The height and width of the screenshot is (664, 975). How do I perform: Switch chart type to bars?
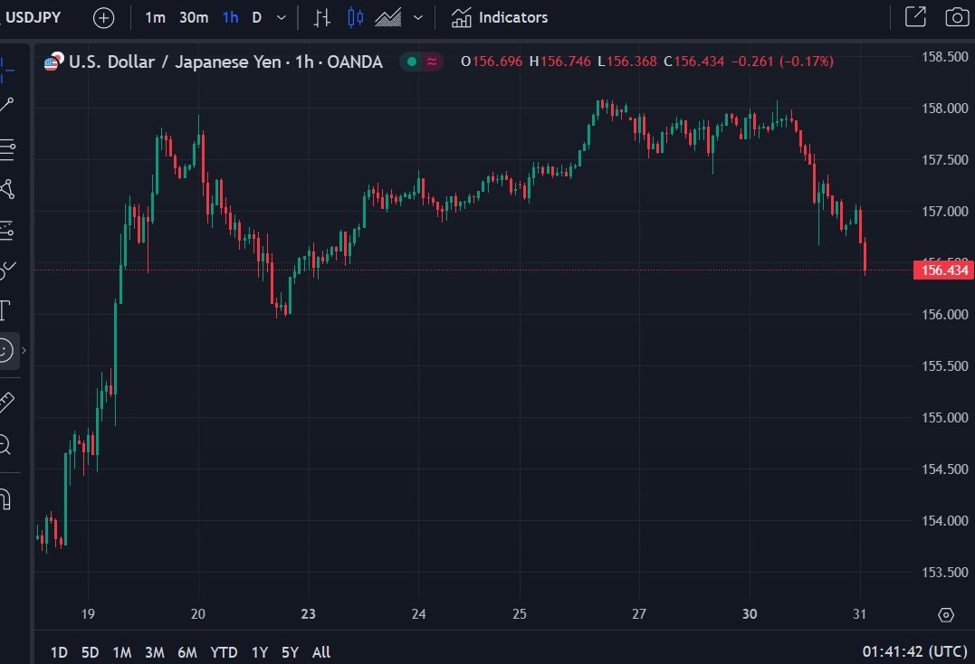click(x=322, y=18)
